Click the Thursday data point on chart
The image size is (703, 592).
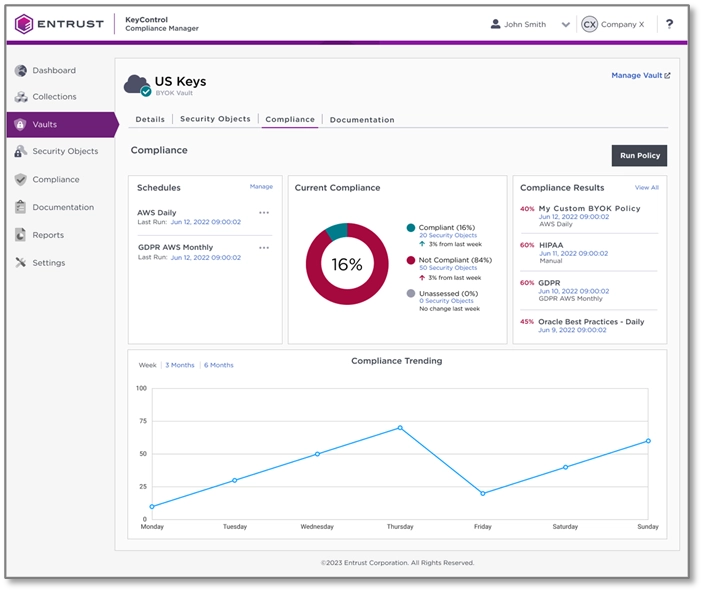point(400,428)
